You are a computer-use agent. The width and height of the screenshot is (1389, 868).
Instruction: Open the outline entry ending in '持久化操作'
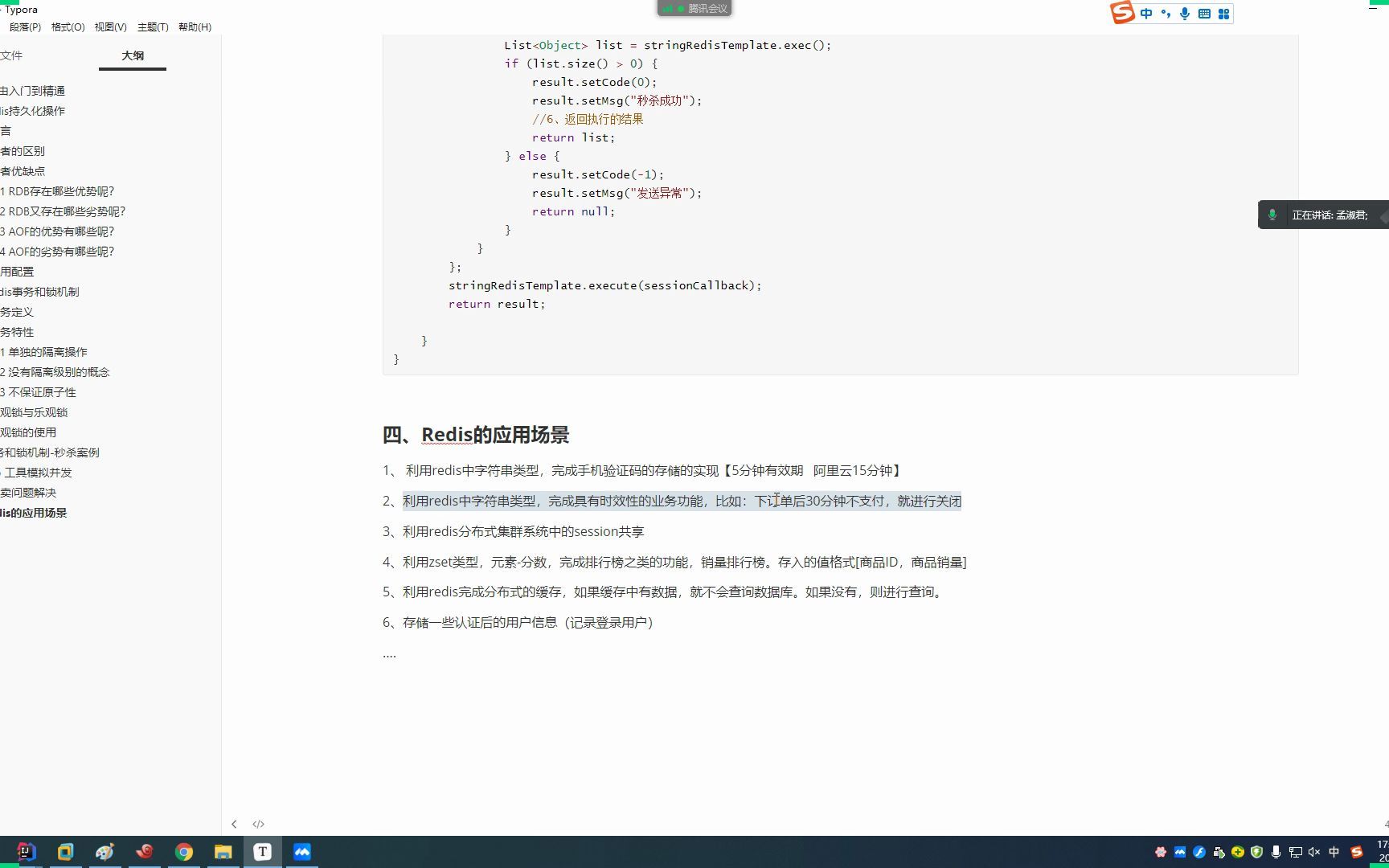[33, 111]
